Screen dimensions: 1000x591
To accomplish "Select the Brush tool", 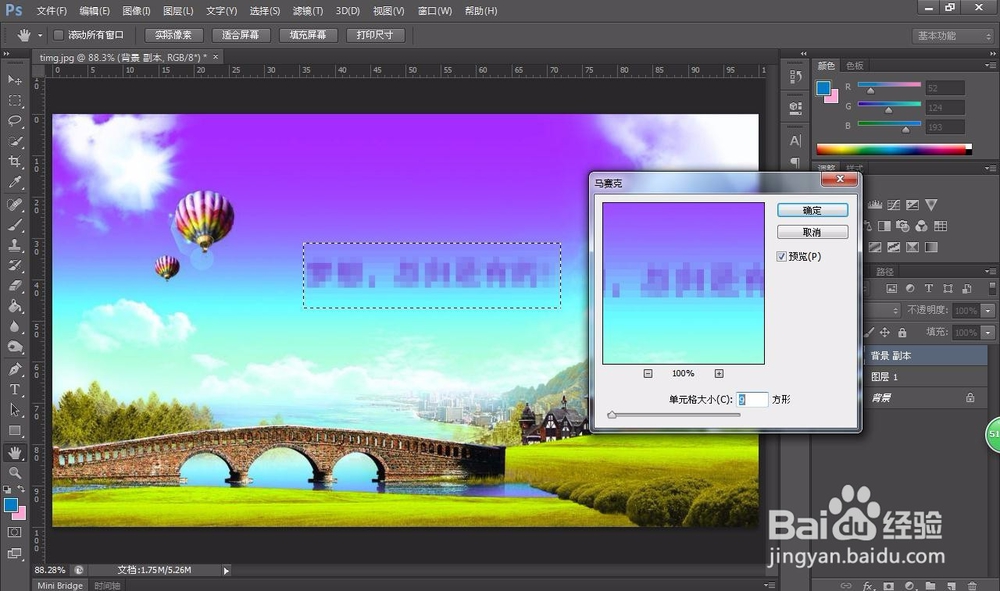I will coord(15,224).
